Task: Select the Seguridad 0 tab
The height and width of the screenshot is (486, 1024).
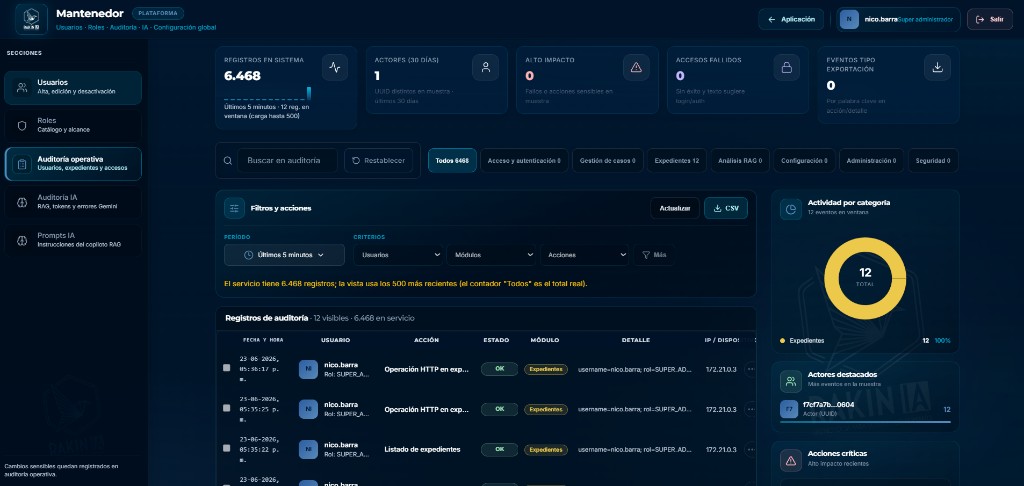Action: coord(933,161)
